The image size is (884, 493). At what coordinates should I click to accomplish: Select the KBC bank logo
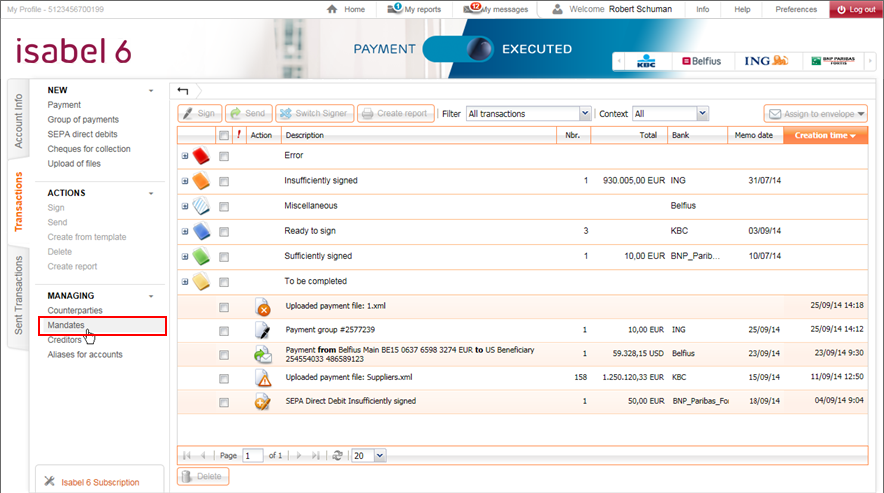click(x=646, y=61)
